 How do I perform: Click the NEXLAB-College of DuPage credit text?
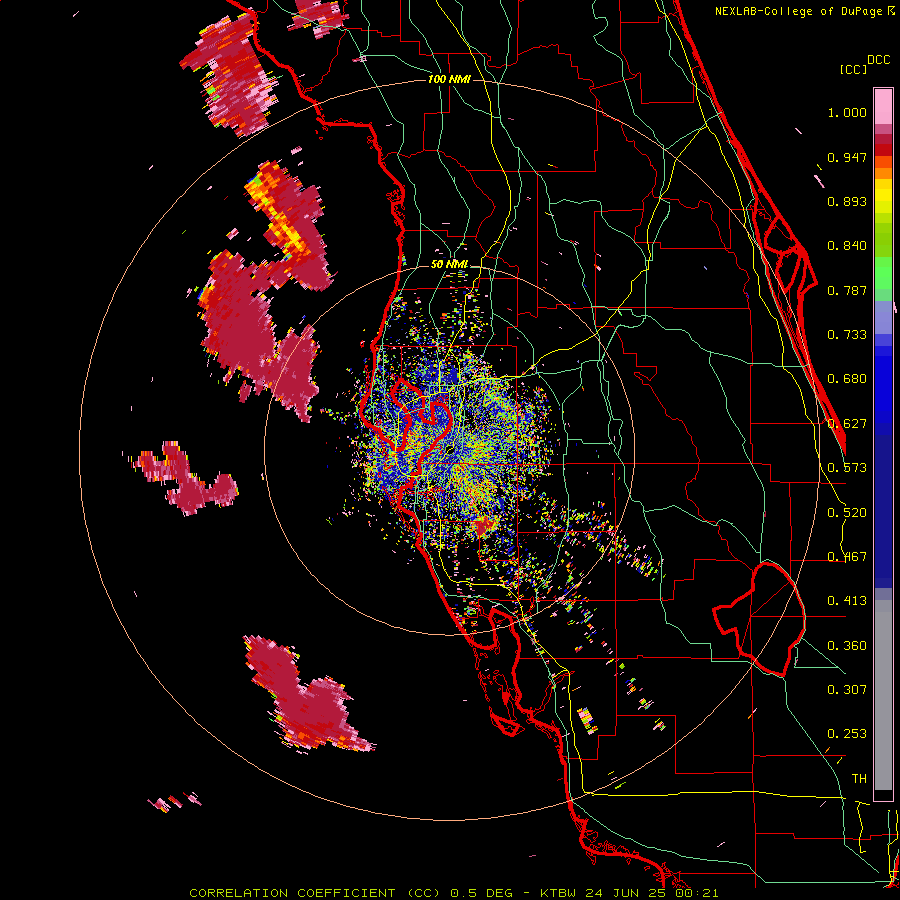click(x=804, y=11)
